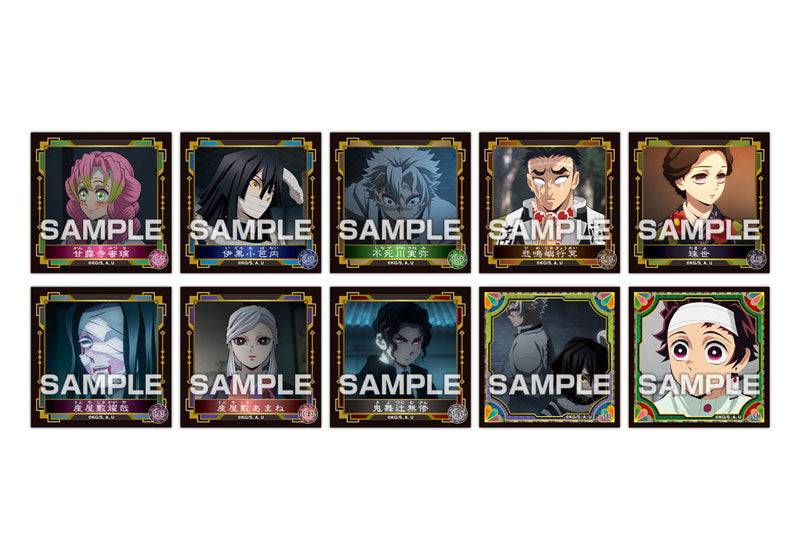
Task: Select the colorful-bordered card showing two figures
Action: point(549,357)
